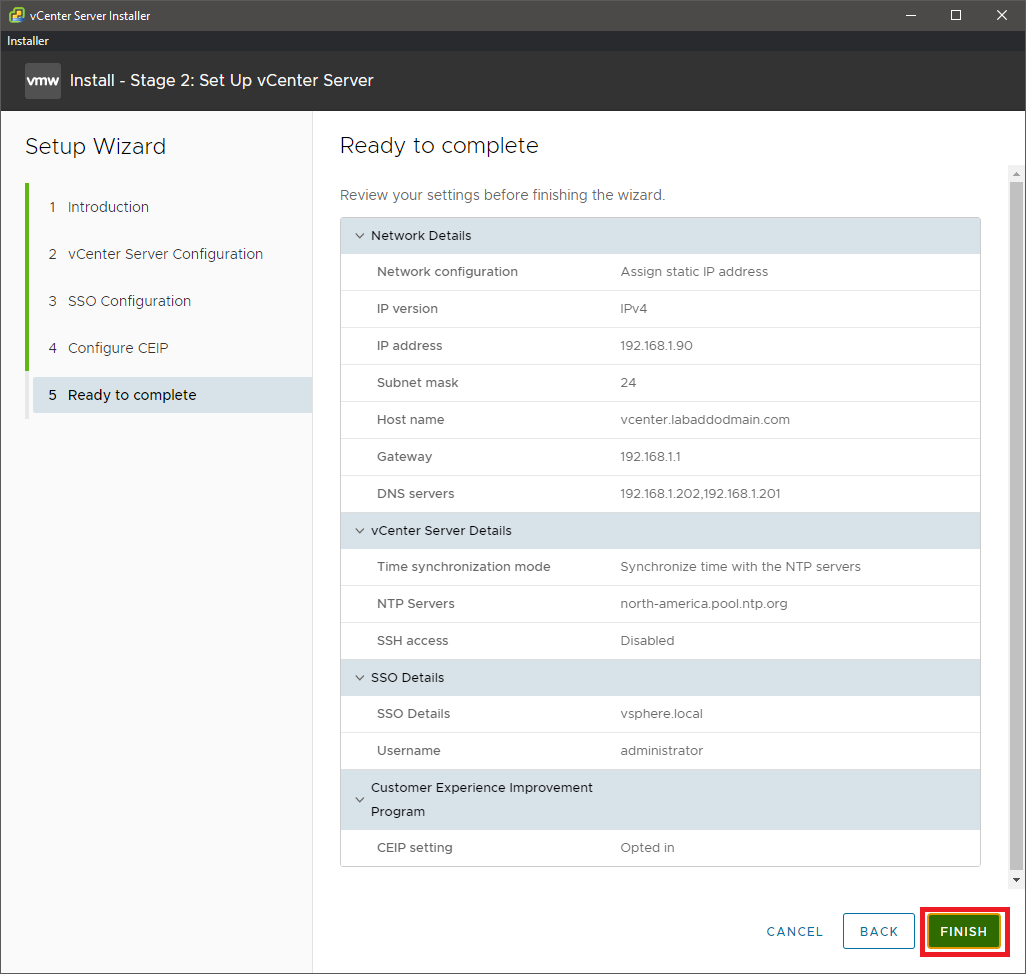Click the IP address value 192.168.1.90
The height and width of the screenshot is (974, 1026).
656,346
